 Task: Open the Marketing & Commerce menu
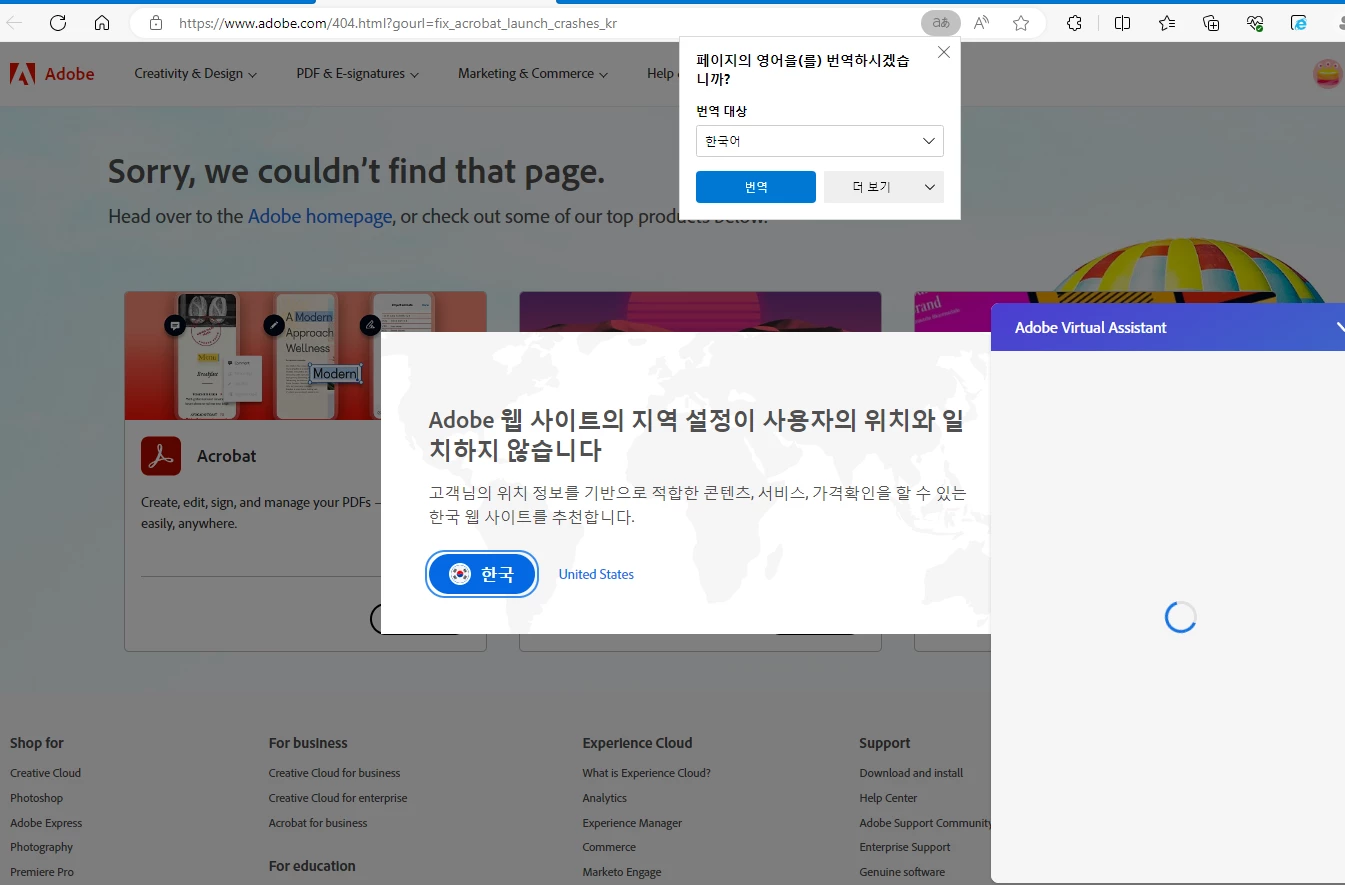click(533, 74)
